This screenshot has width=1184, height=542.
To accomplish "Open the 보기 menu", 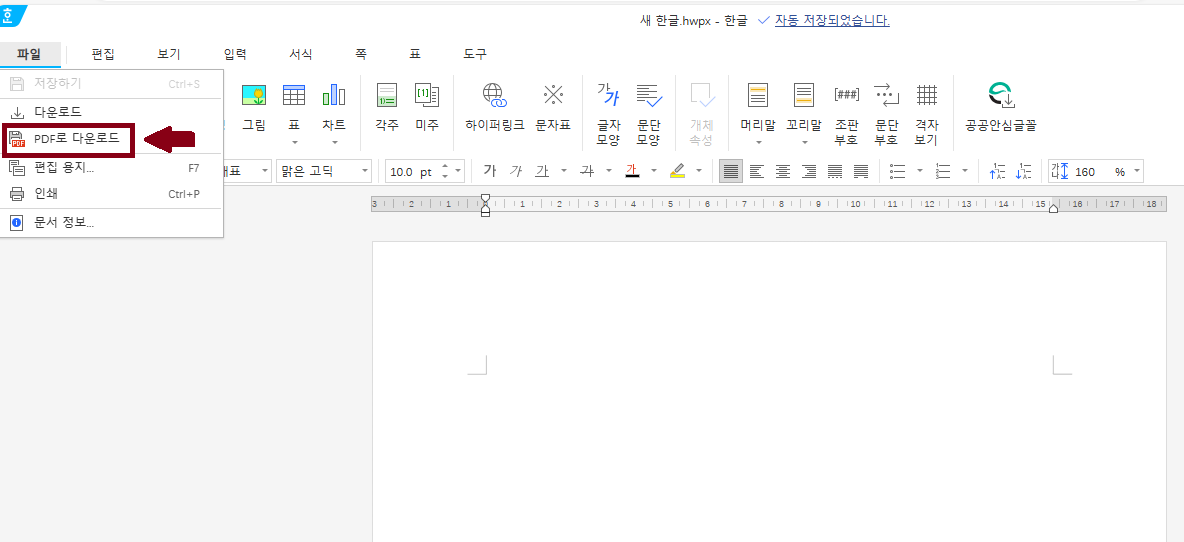I will click(168, 54).
